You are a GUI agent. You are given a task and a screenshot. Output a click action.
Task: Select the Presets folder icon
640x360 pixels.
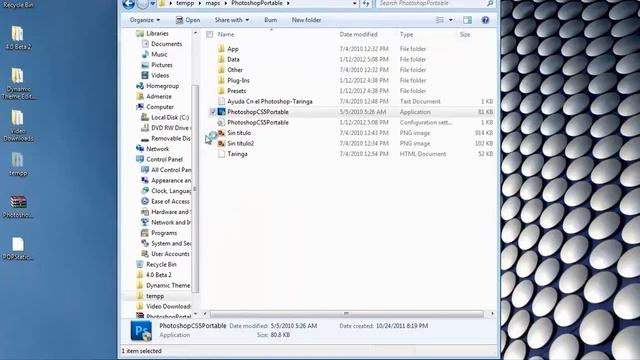pos(221,91)
